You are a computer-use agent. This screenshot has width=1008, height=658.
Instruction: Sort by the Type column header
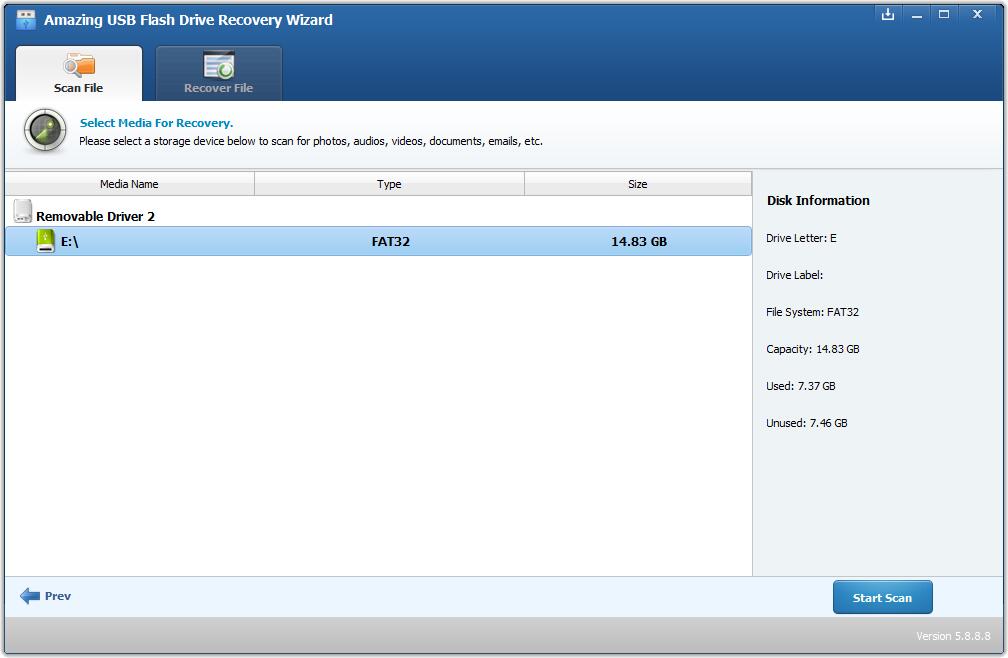click(x=389, y=184)
